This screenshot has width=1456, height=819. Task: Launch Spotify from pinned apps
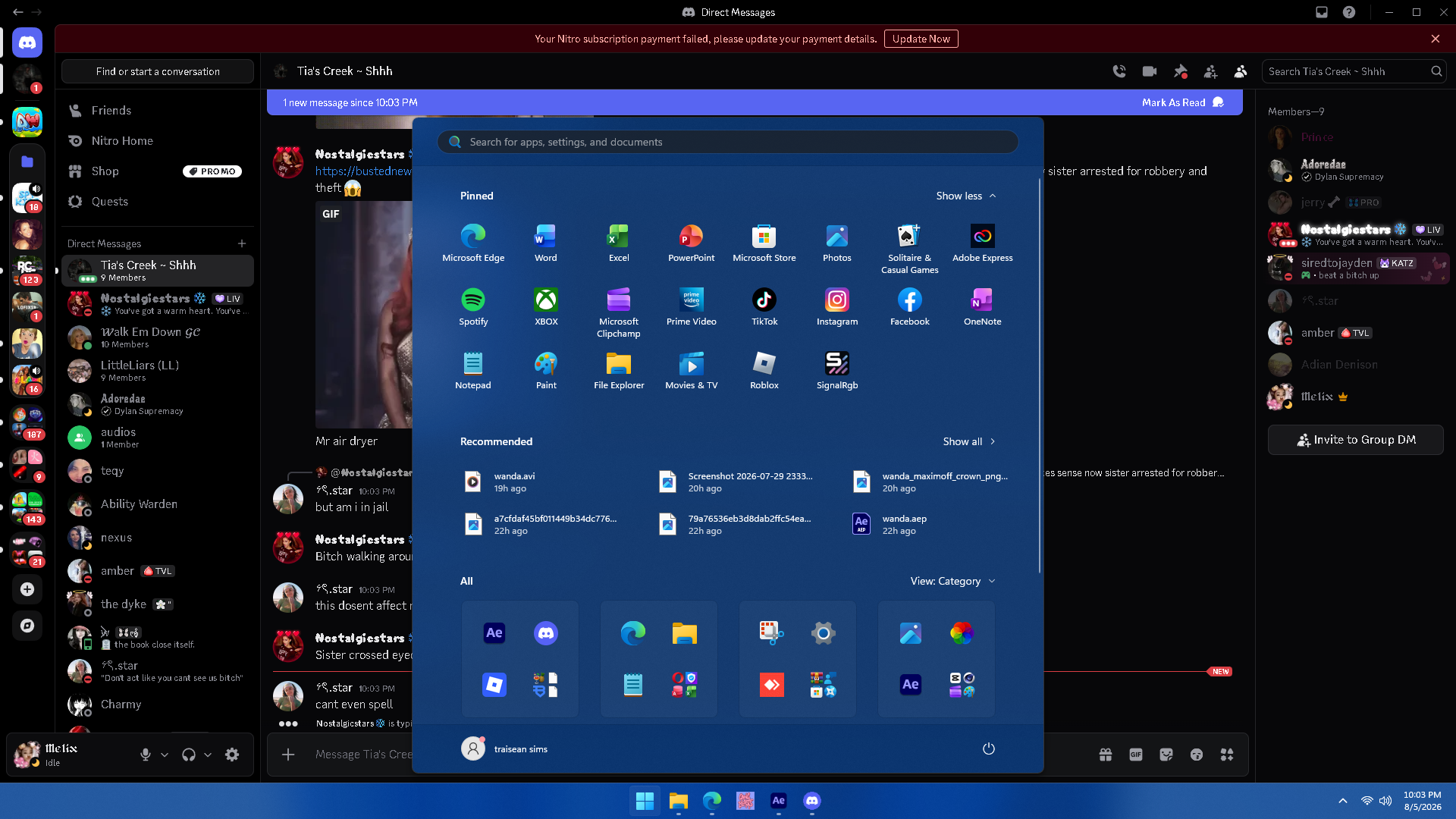tap(473, 306)
